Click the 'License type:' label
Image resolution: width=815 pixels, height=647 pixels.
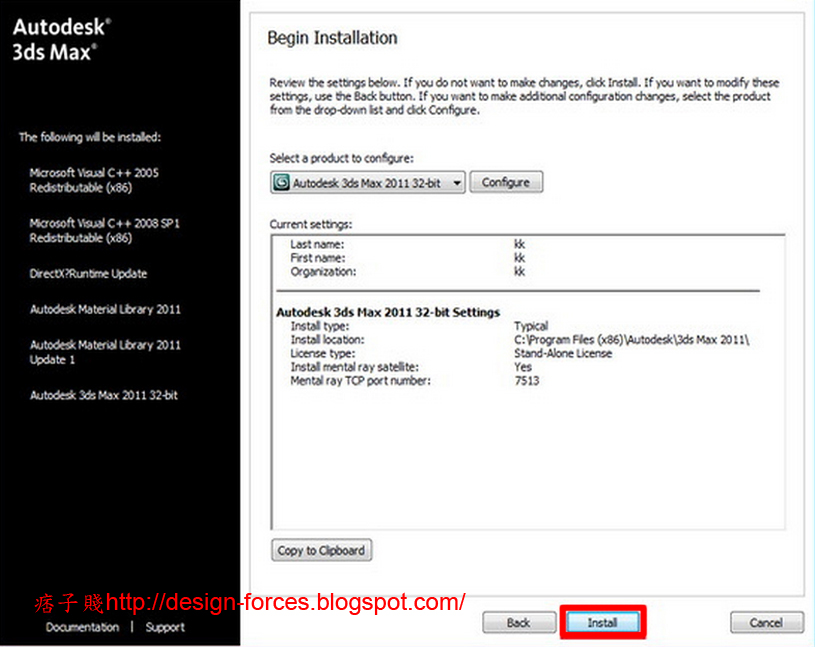point(323,353)
